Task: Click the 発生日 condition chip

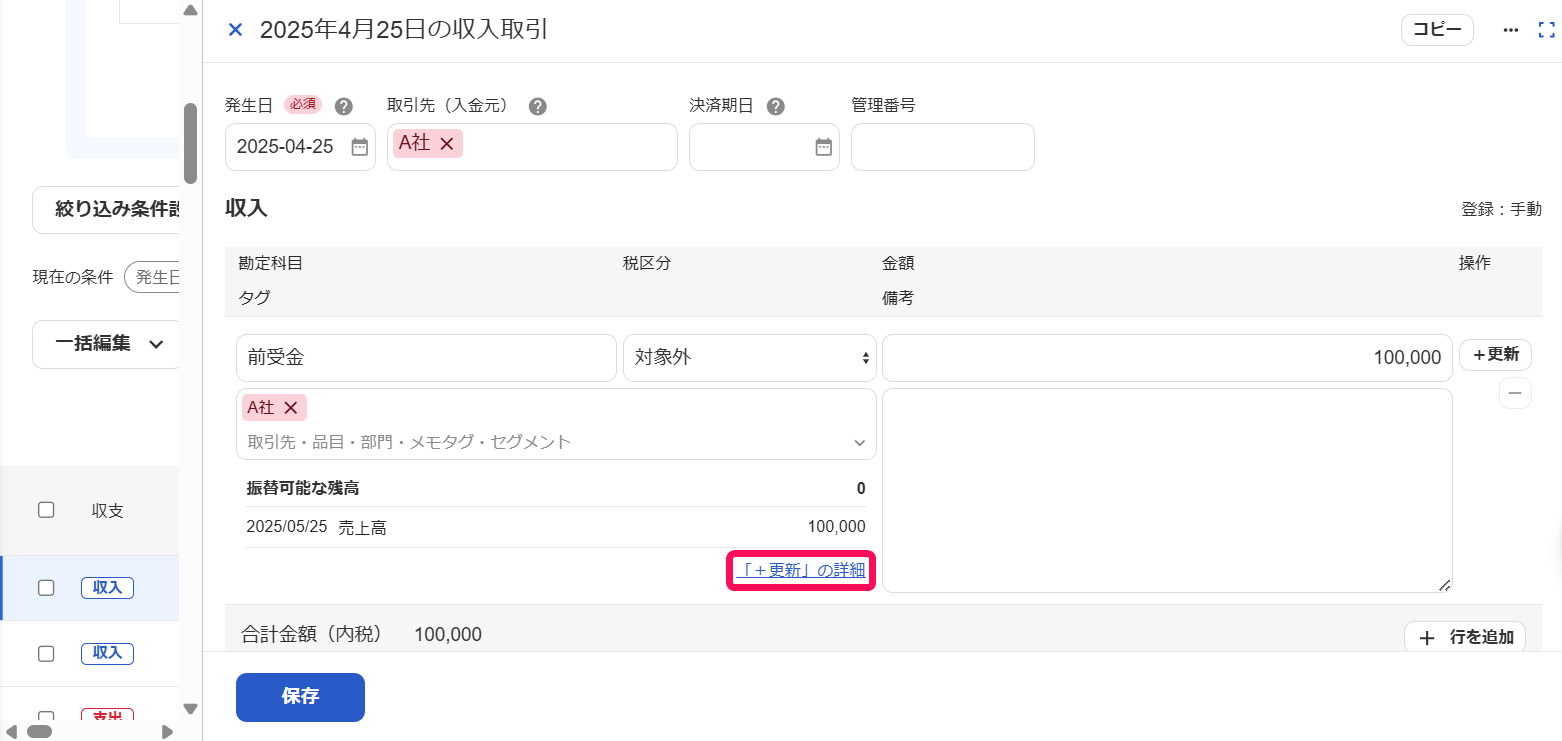Action: (x=153, y=277)
